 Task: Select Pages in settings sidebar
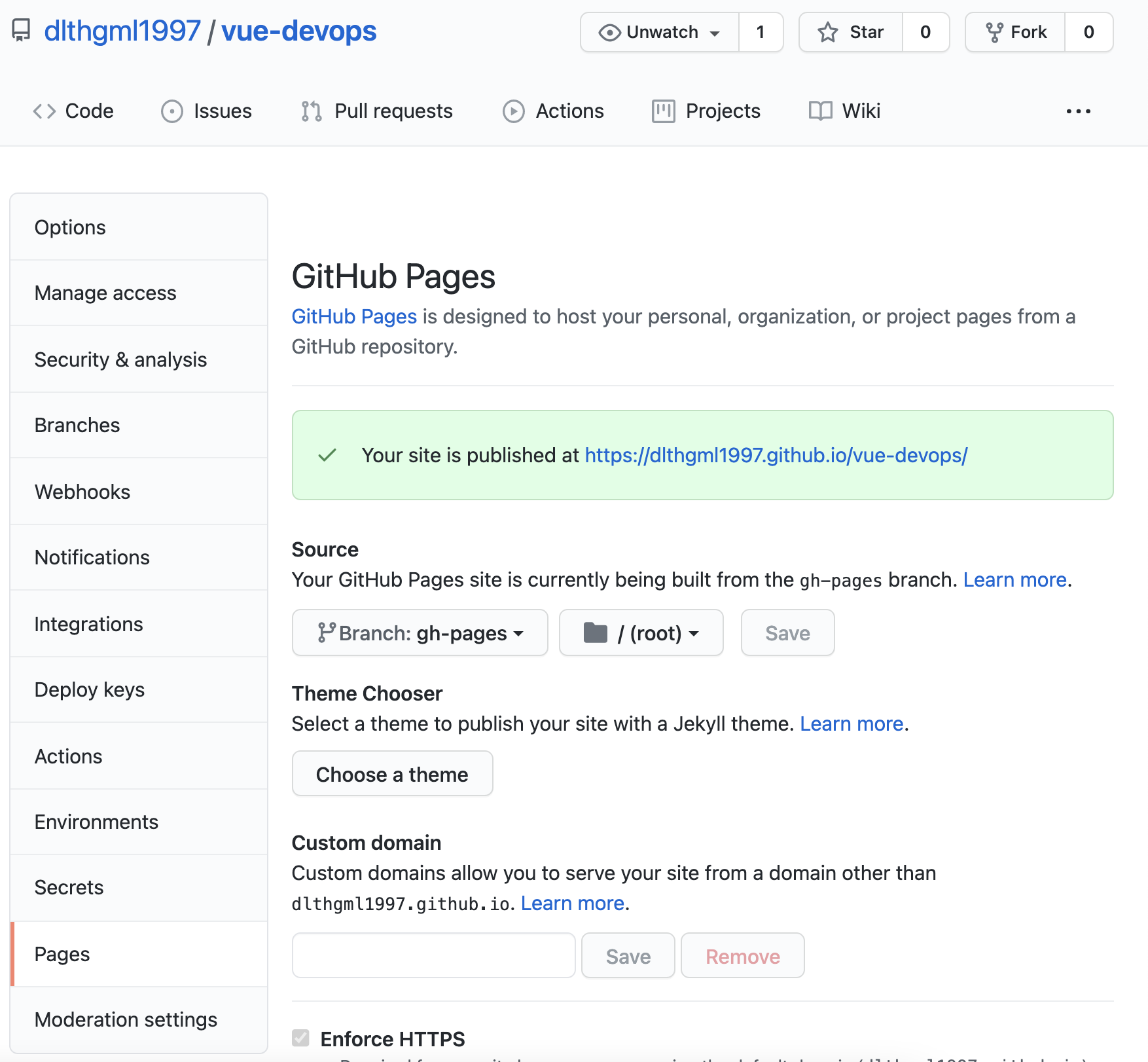139,954
